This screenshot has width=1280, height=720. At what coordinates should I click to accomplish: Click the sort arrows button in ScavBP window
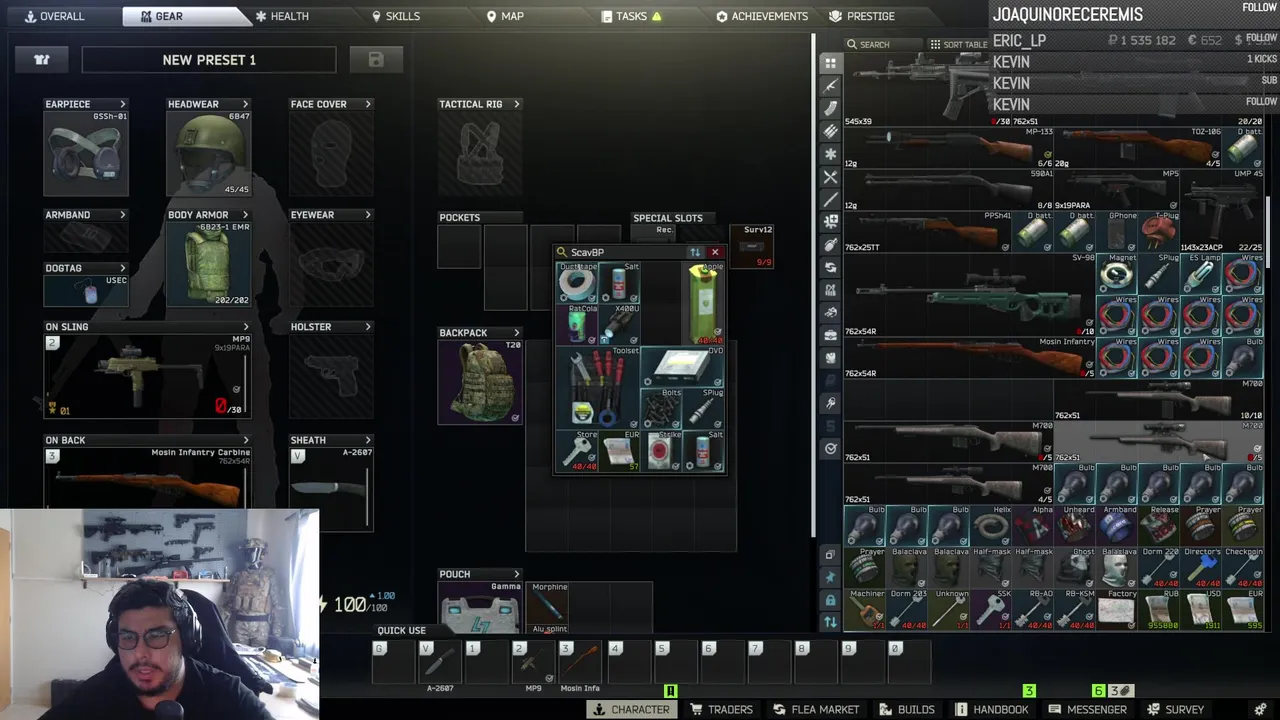click(x=695, y=252)
